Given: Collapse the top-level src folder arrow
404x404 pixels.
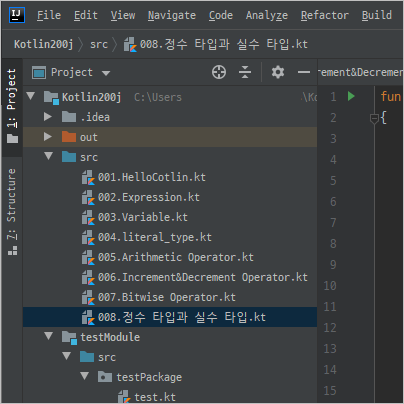Looking at the screenshot, I should coord(49,156).
